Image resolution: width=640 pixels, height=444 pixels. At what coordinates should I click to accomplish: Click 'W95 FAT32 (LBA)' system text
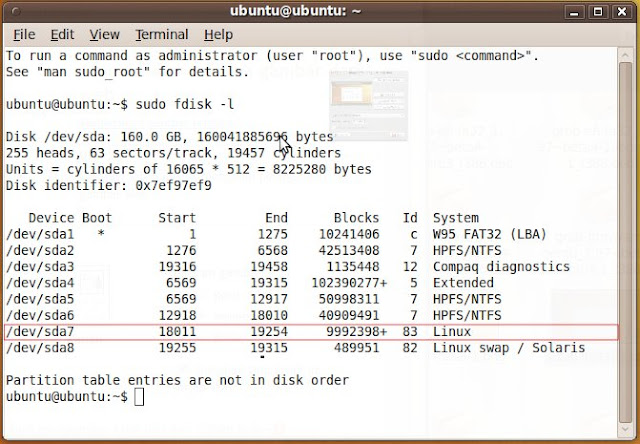[x=490, y=235]
